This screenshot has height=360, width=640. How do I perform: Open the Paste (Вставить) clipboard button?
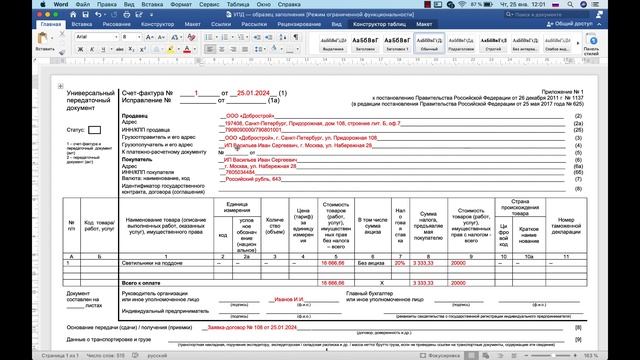pos(43,42)
